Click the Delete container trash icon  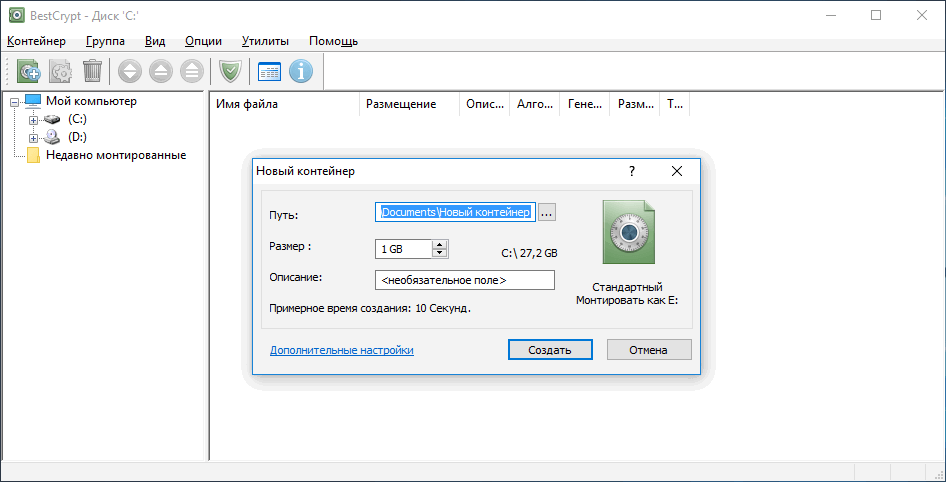[92, 71]
